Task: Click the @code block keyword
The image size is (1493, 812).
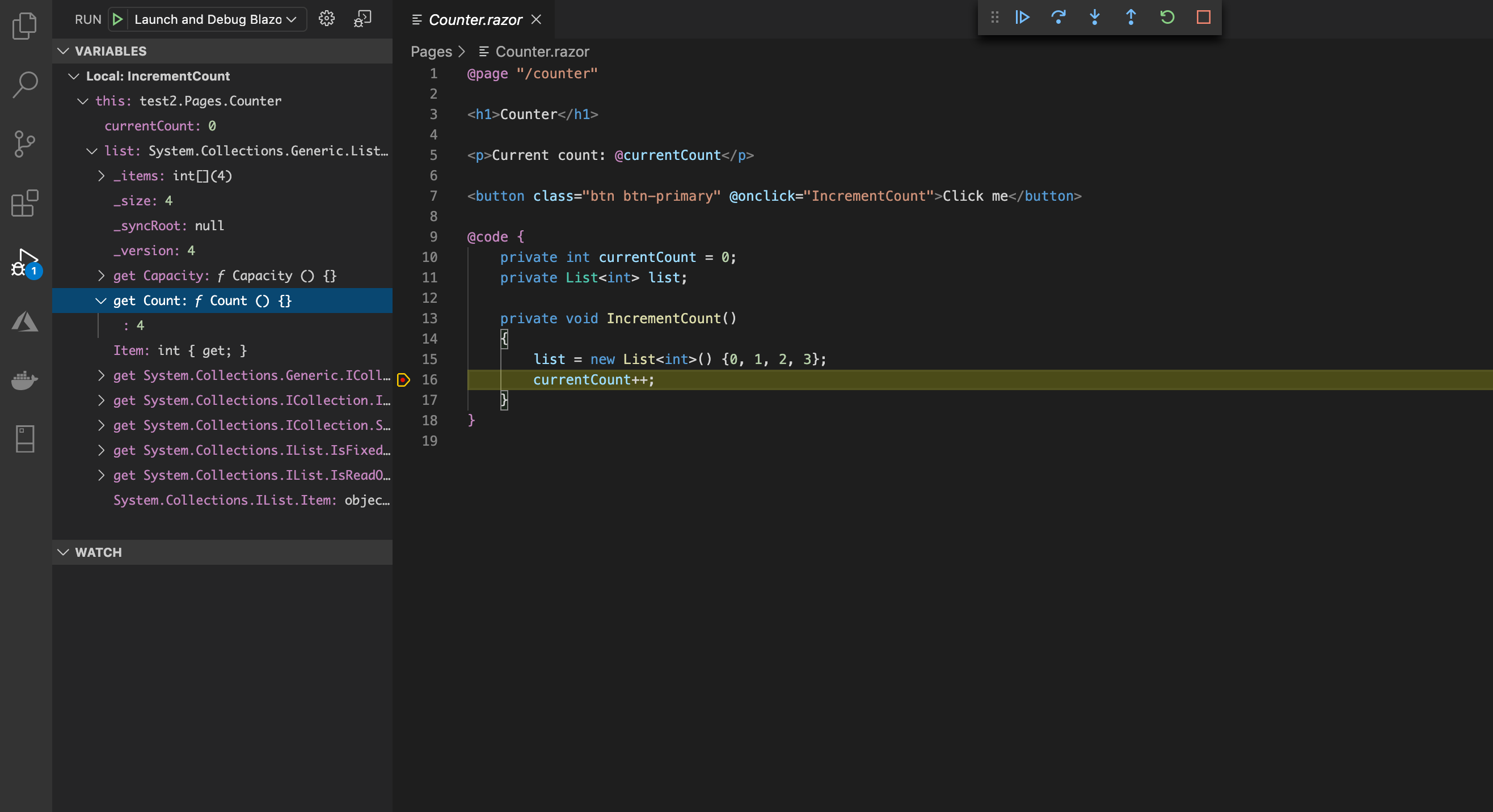Action: [x=487, y=237]
